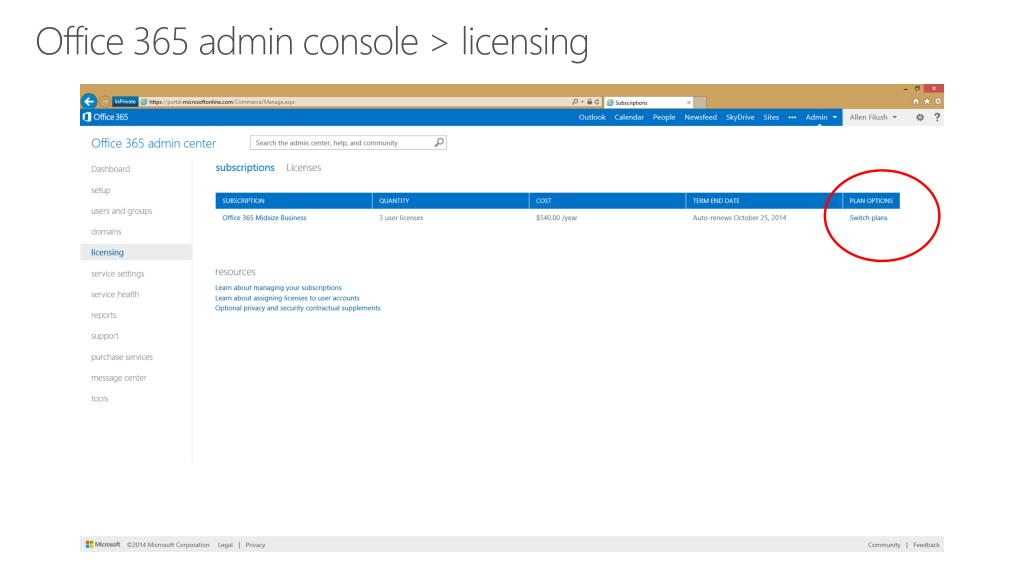This screenshot has height=576, width=1024.
Task: Open setup in the sidebar
Action: pyautogui.click(x=101, y=191)
